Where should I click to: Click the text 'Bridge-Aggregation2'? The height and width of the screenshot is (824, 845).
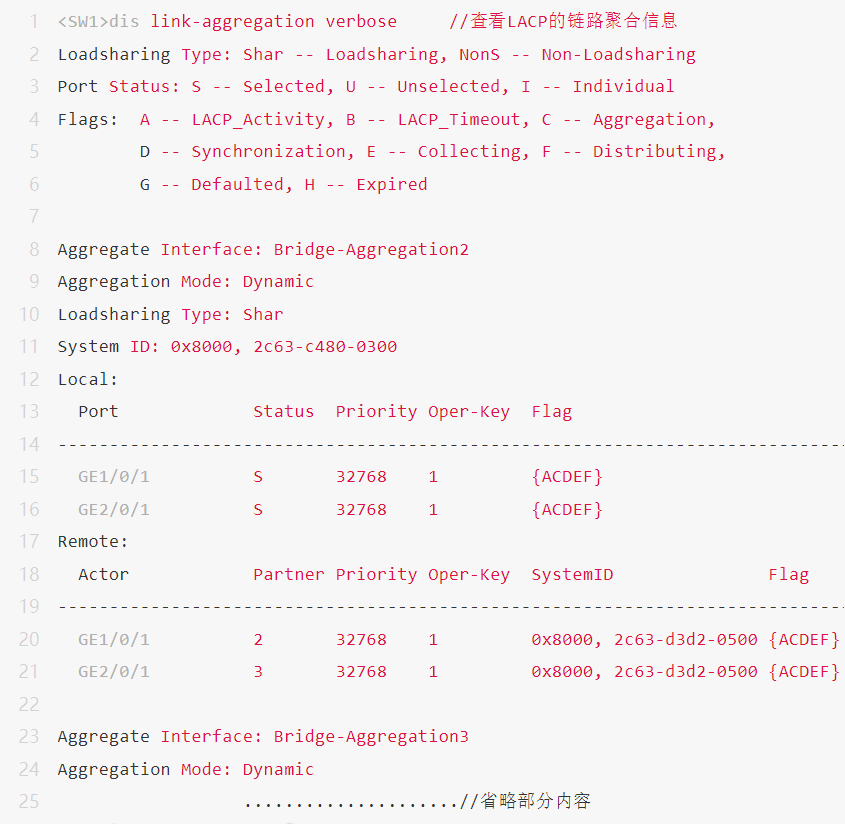[x=371, y=249]
